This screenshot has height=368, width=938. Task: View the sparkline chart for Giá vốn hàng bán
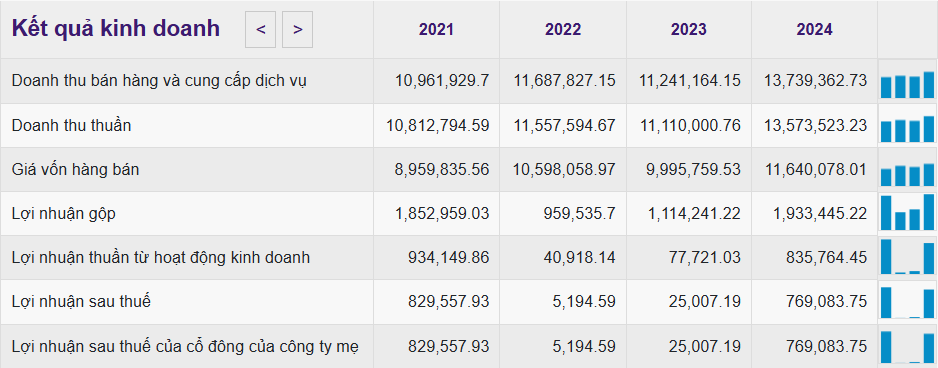pos(907,172)
